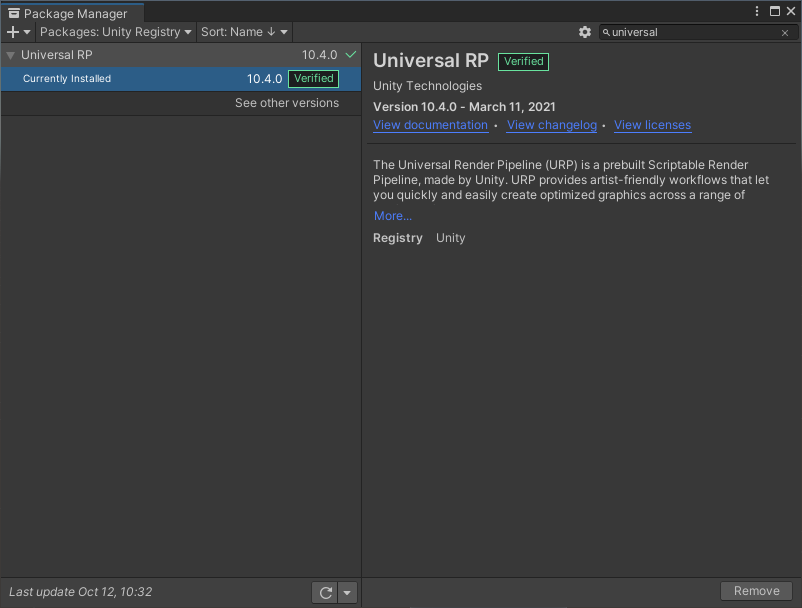
Task: Click the Verified badge in the list row
Action: point(314,79)
